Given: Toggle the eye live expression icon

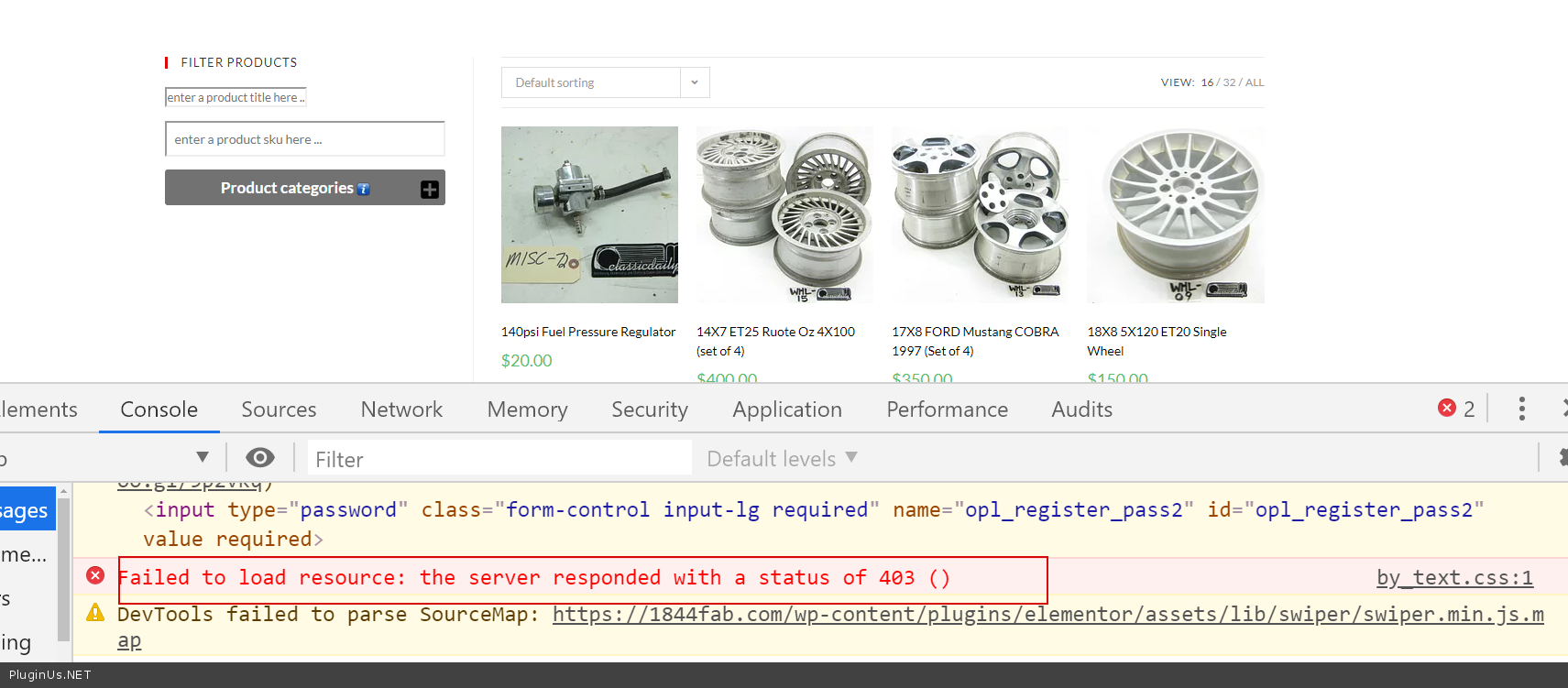Looking at the screenshot, I should [260, 458].
